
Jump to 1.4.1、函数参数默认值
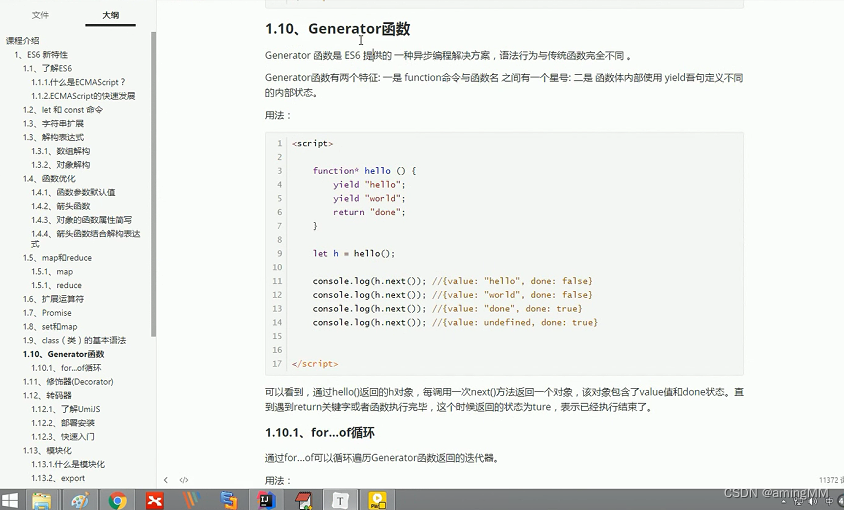73,192
